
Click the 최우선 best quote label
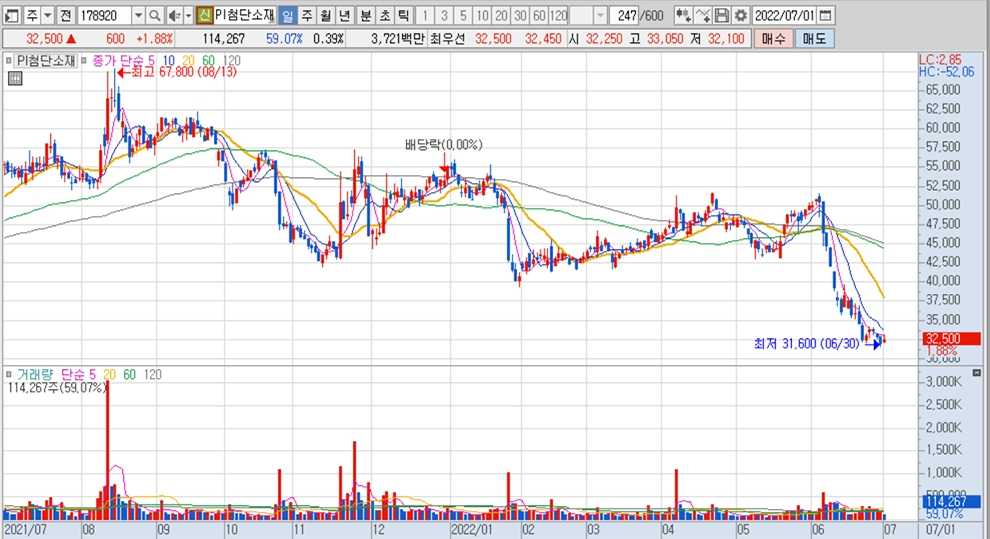coord(447,38)
